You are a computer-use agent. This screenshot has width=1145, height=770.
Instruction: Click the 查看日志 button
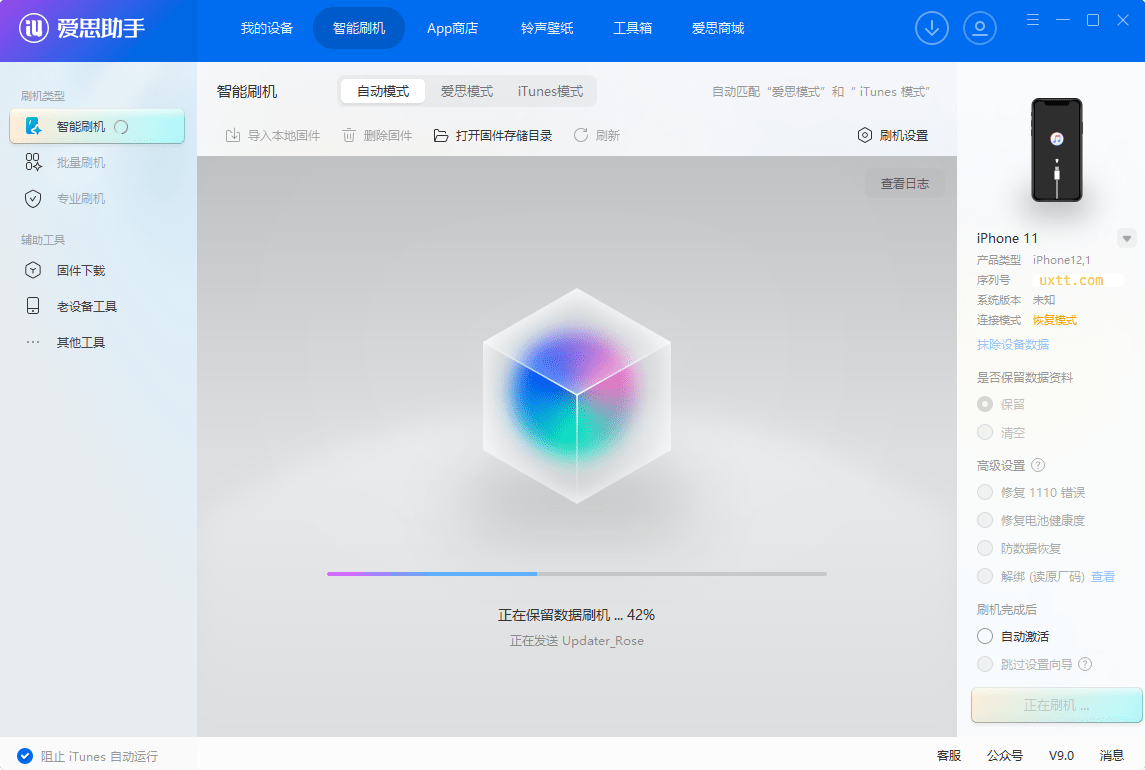pyautogui.click(x=905, y=183)
